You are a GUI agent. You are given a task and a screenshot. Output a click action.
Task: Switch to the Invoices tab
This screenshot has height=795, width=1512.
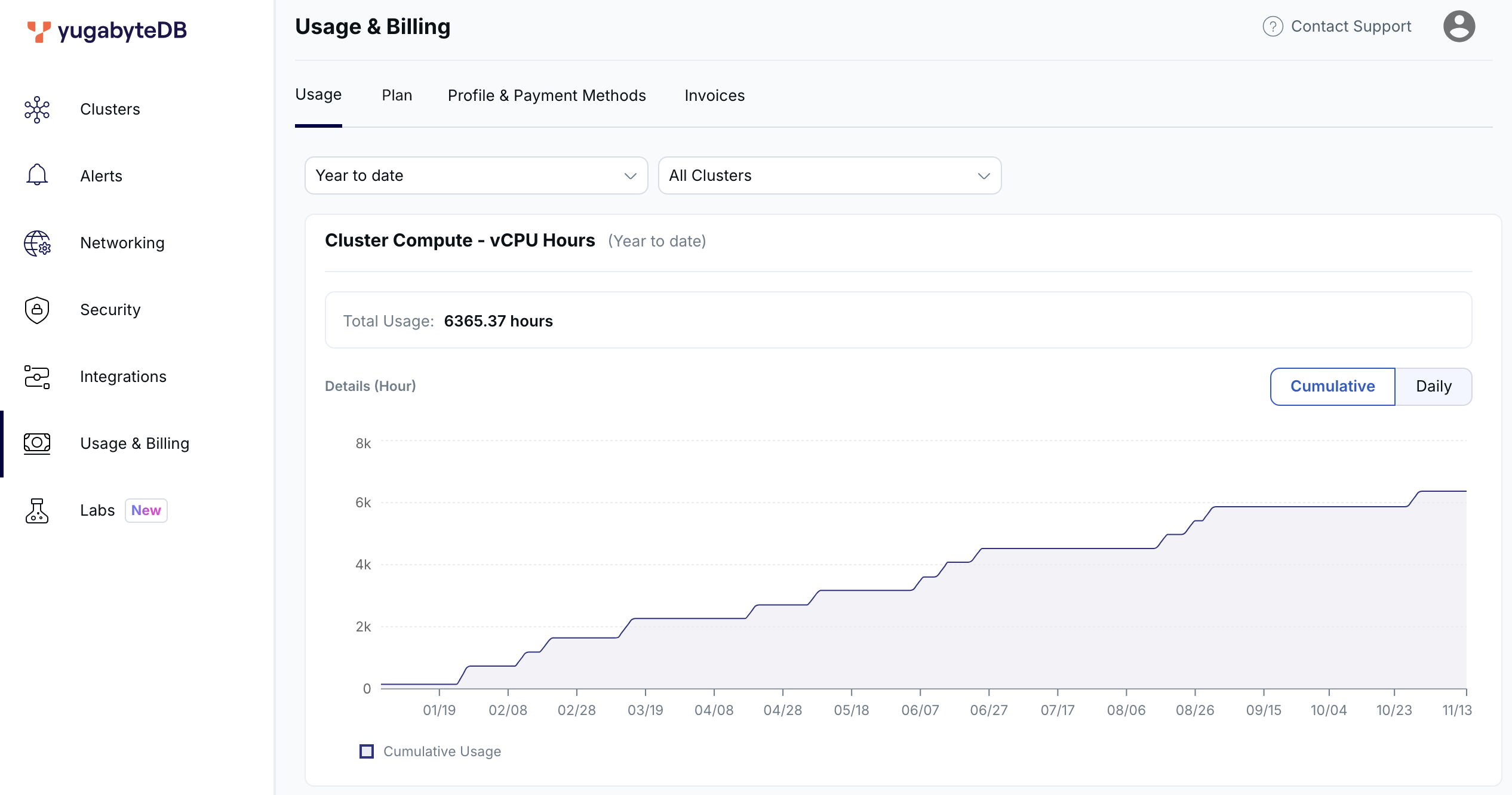714,95
